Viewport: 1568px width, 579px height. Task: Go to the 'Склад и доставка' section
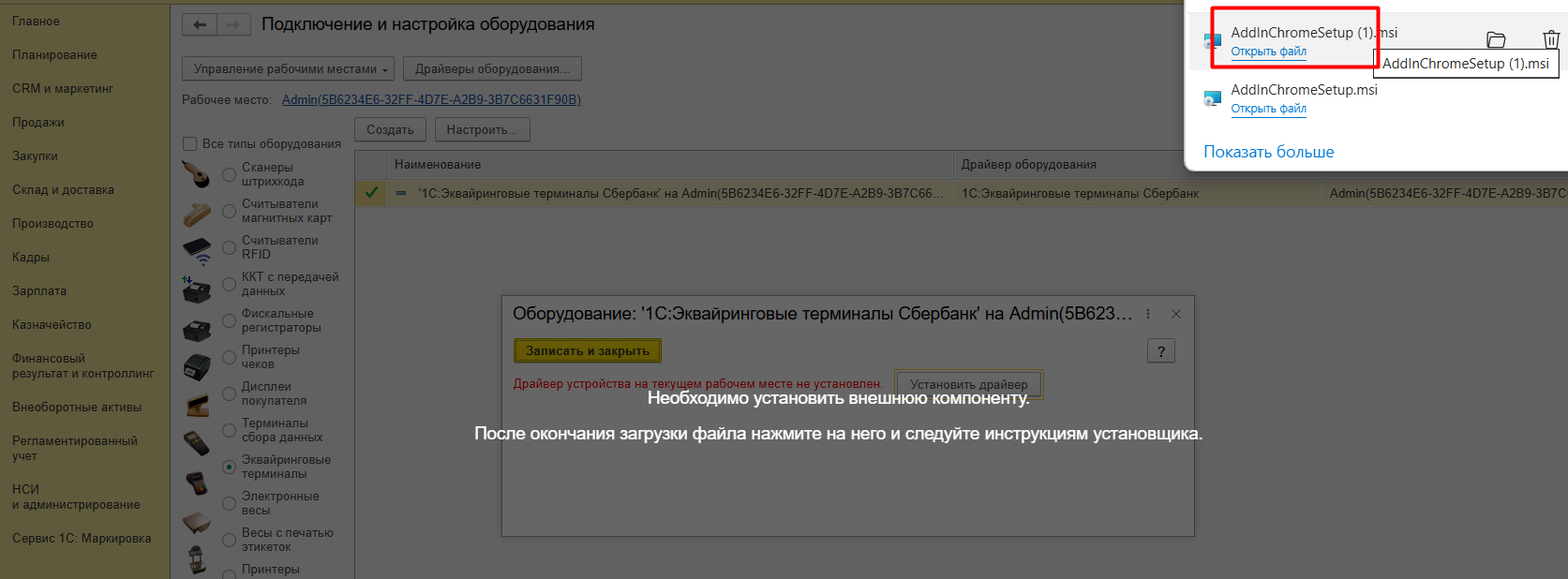63,190
